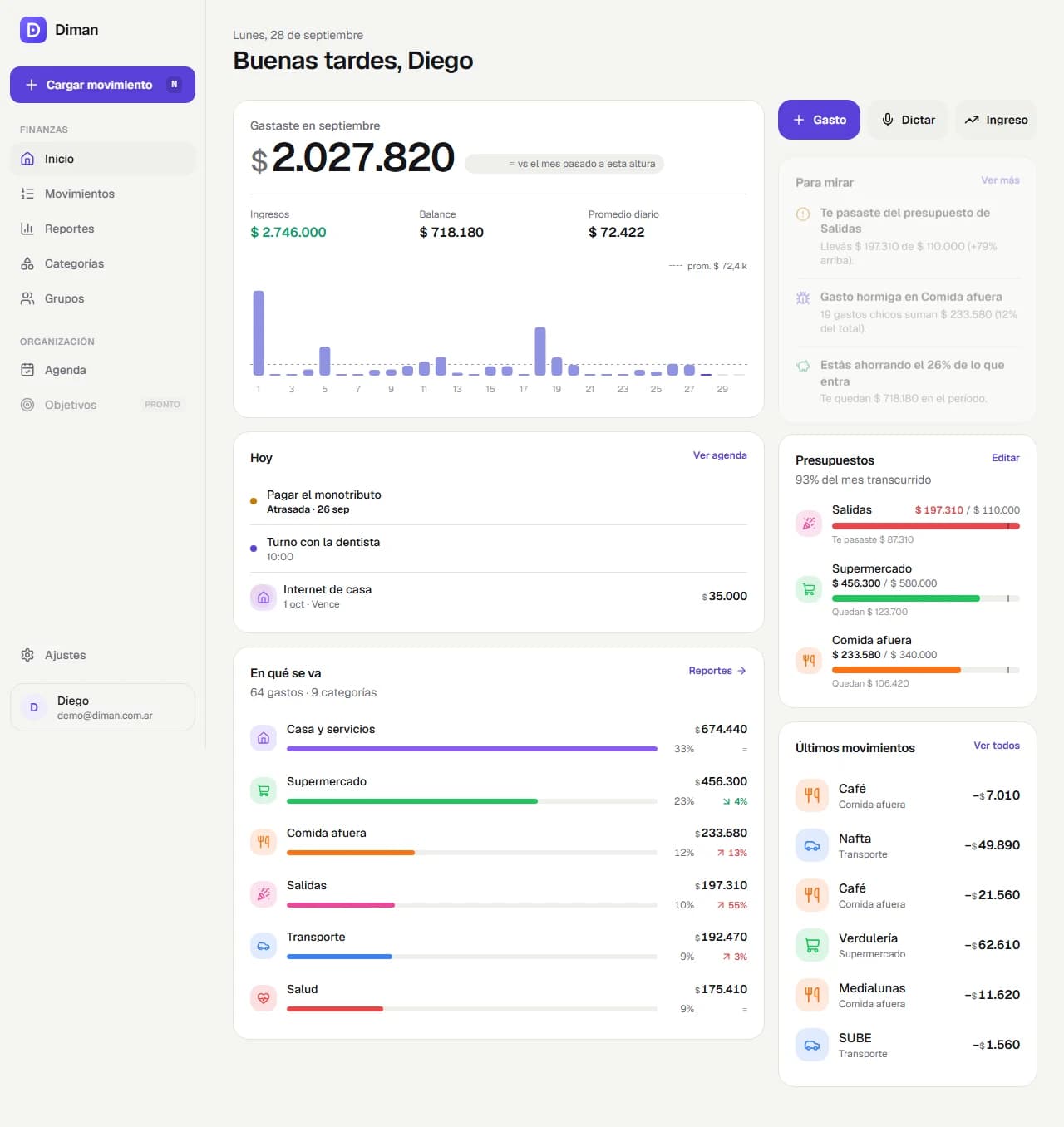Open Categorías from the sidebar
1064x1127 pixels.
tap(103, 263)
